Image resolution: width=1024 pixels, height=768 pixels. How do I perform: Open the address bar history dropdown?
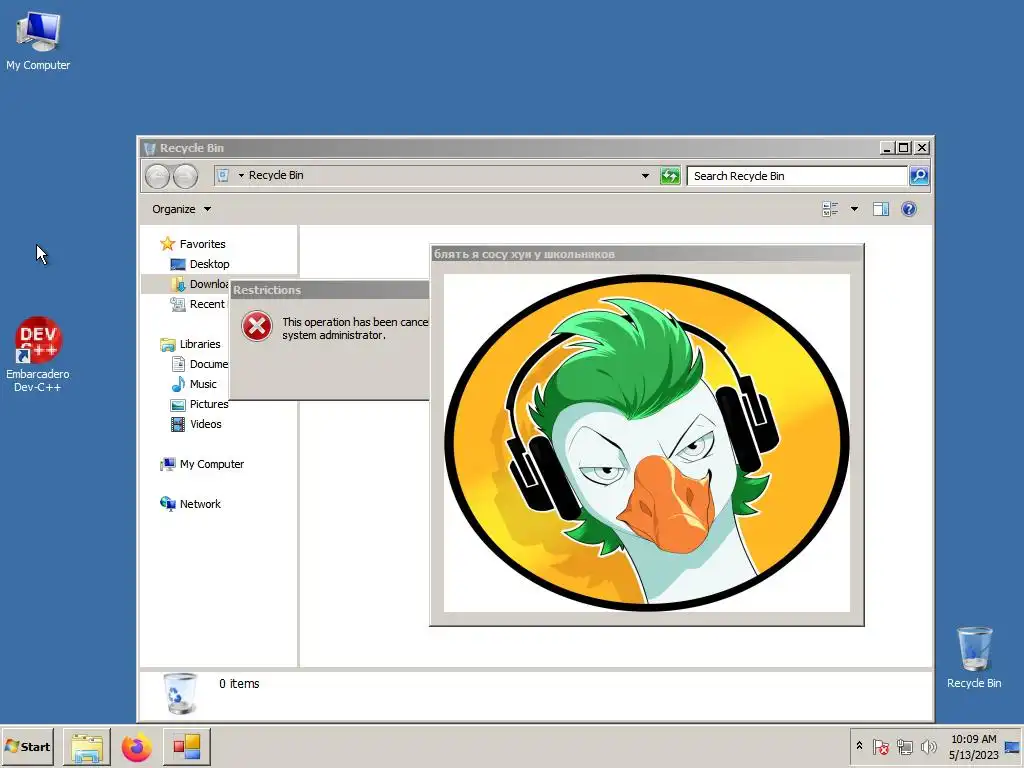pos(645,176)
